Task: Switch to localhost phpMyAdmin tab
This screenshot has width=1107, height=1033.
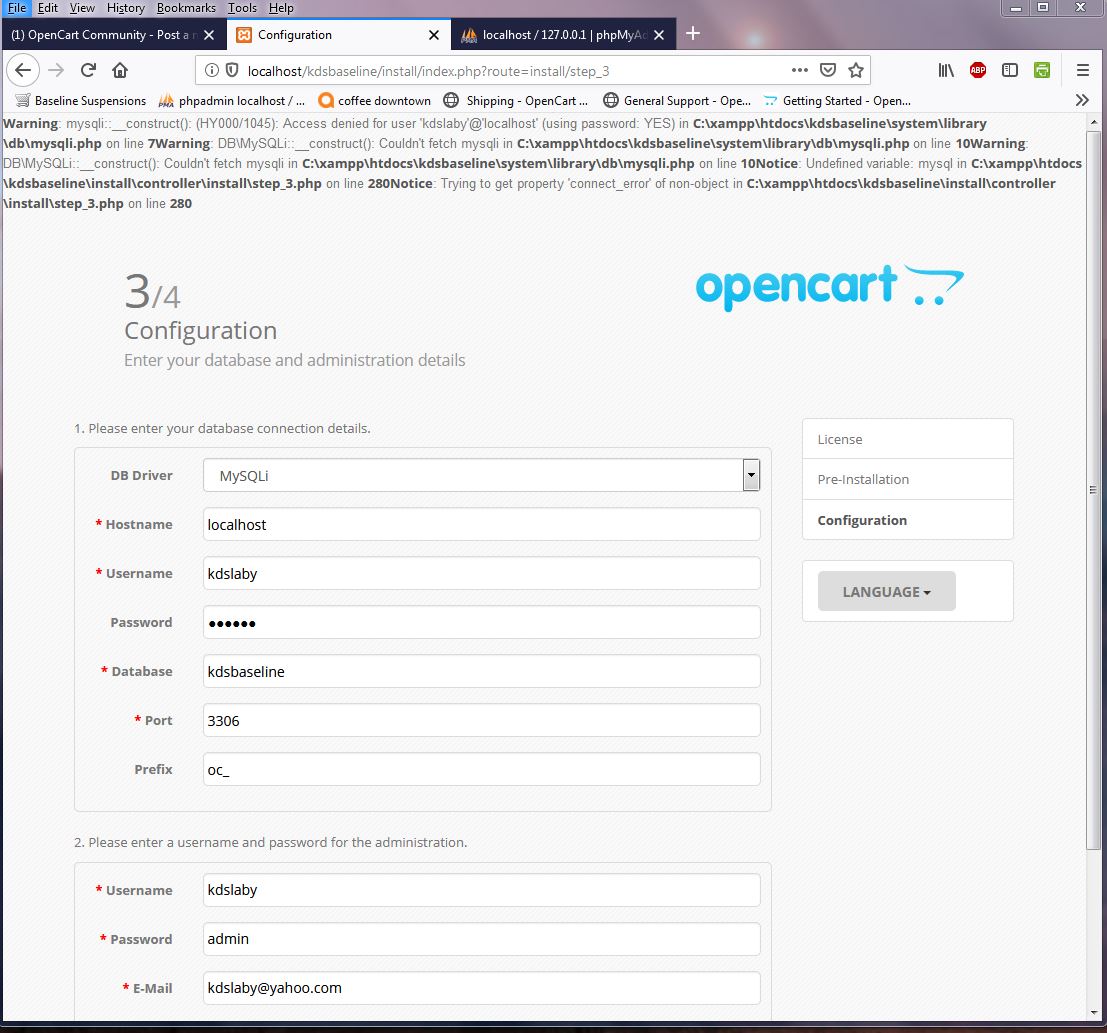Action: [x=563, y=35]
